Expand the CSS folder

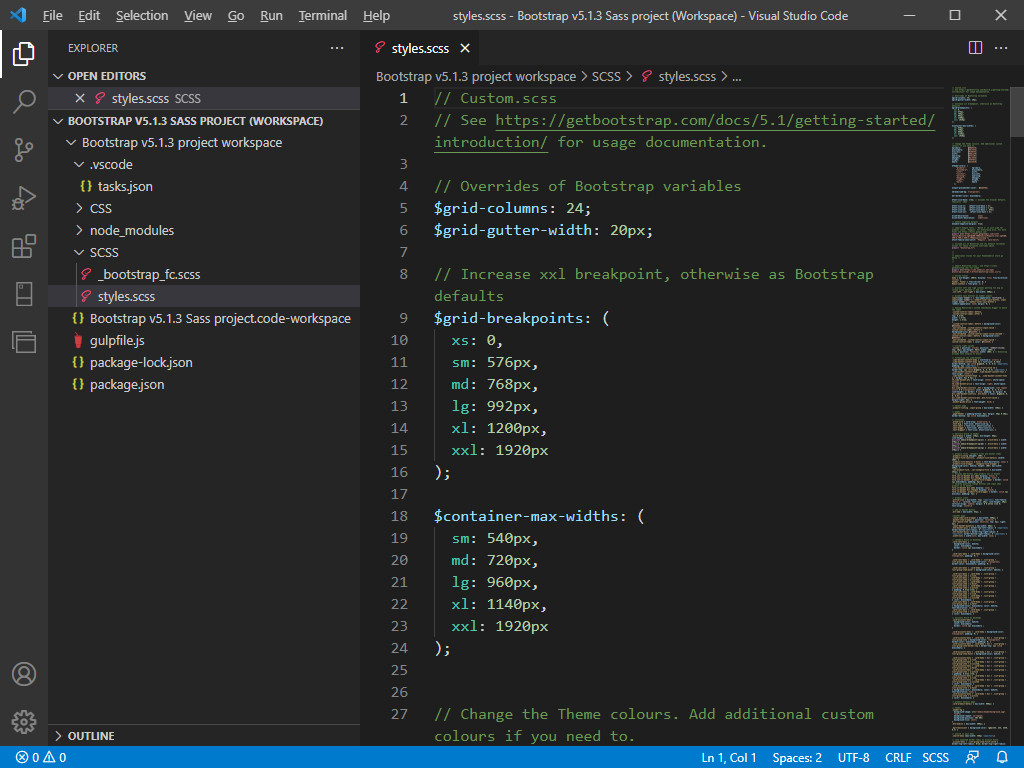205,208
